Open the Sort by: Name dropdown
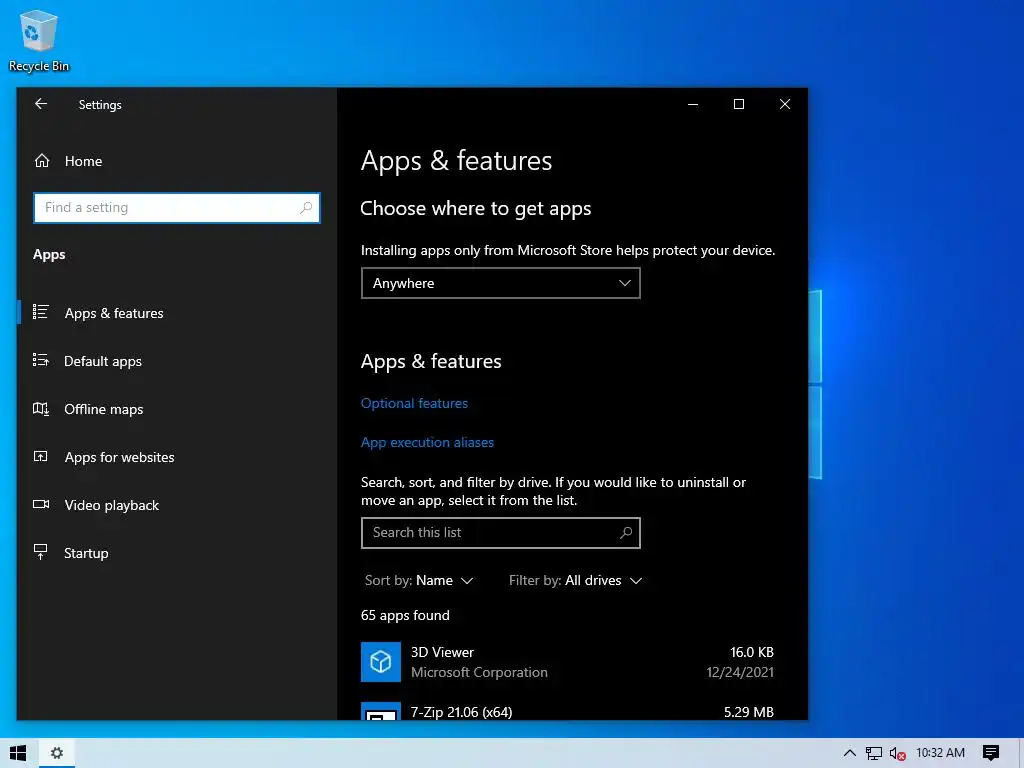 point(419,580)
